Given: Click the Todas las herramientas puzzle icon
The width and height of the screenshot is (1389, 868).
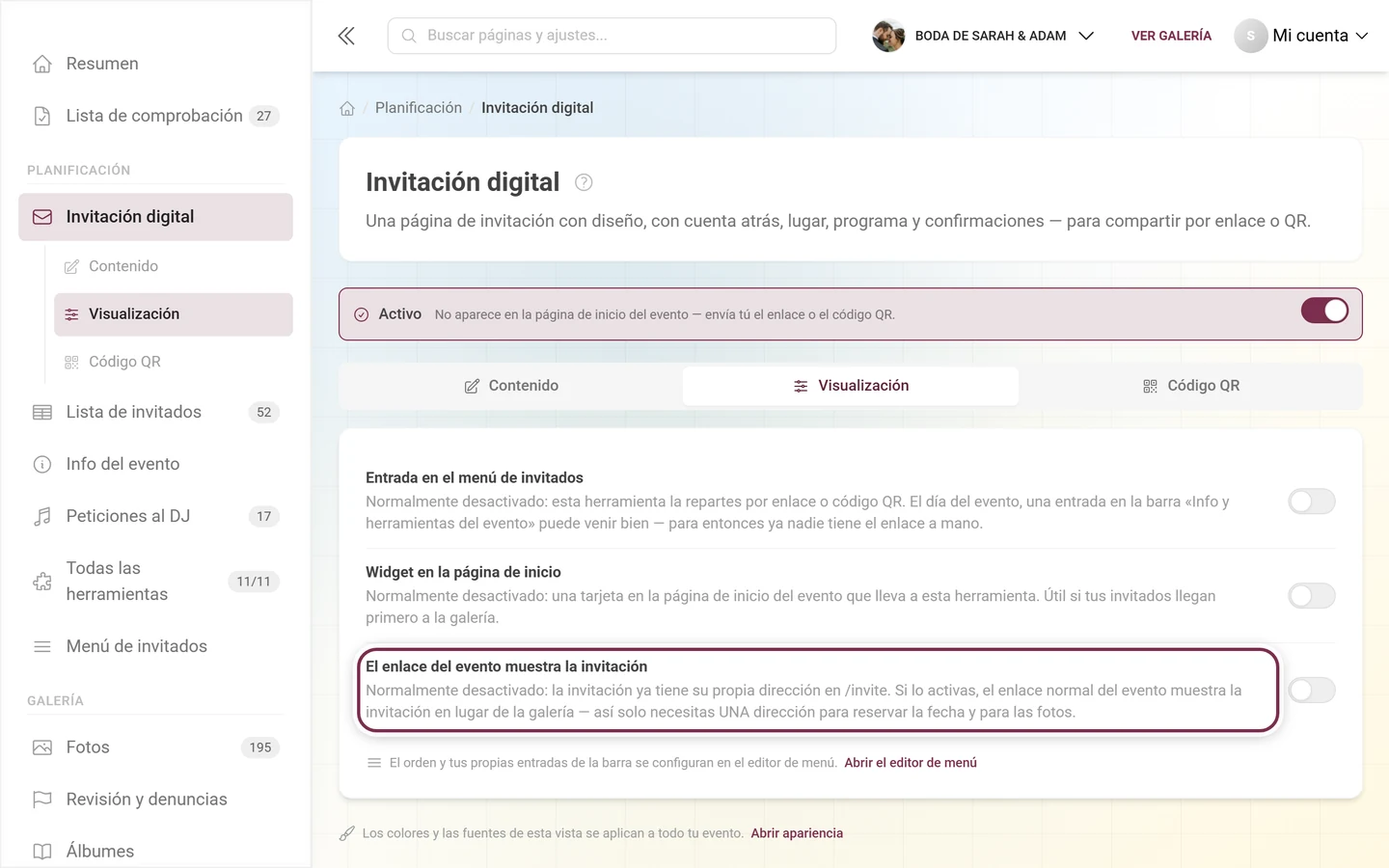Looking at the screenshot, I should coord(42,582).
